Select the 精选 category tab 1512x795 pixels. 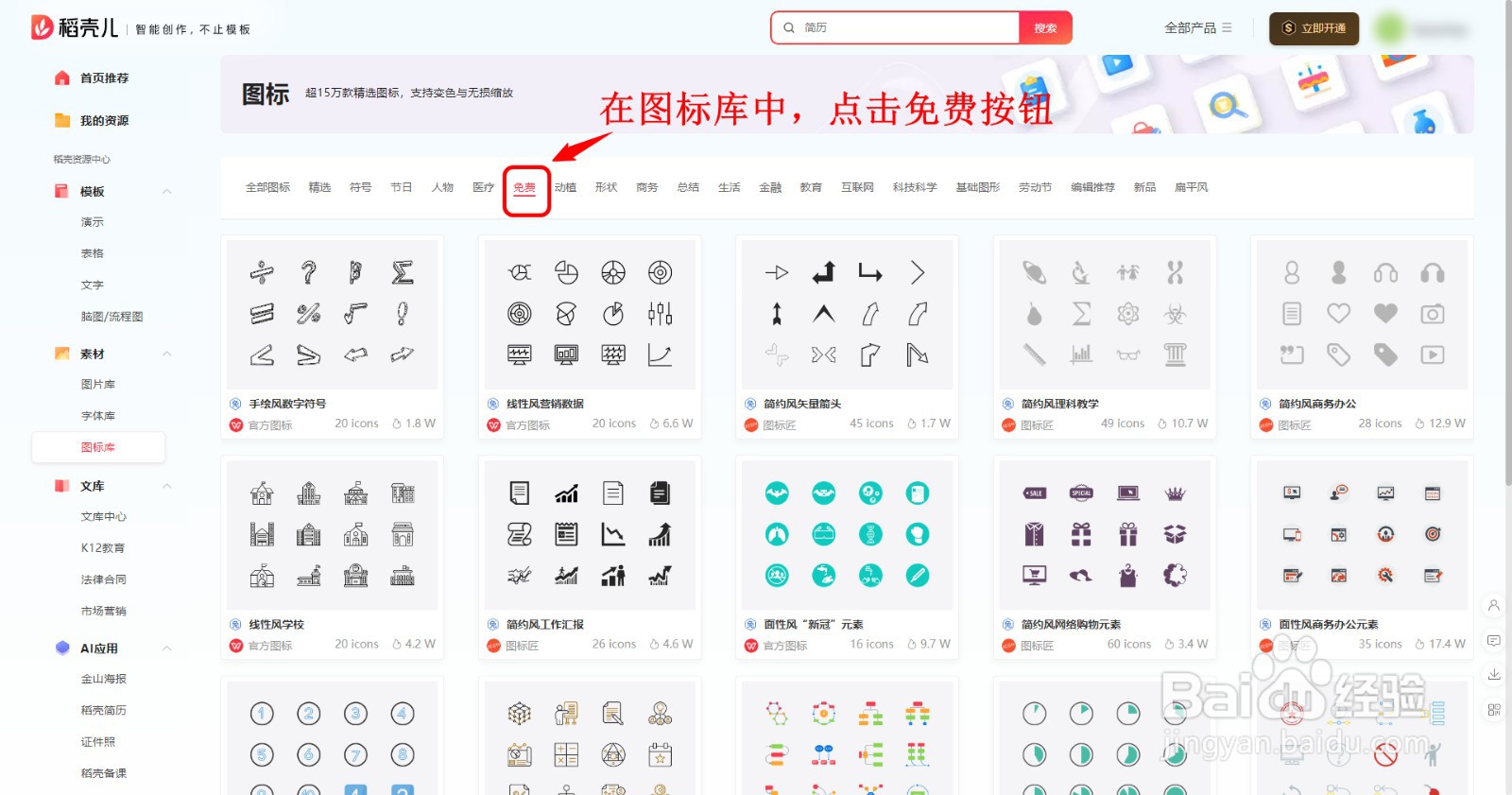point(319,188)
